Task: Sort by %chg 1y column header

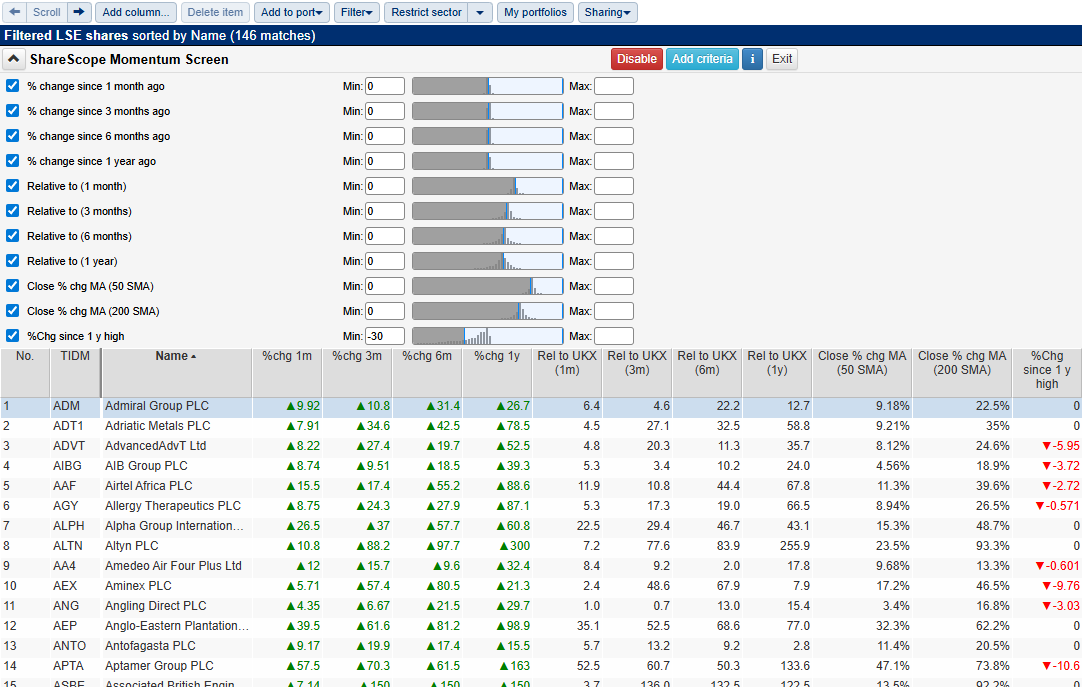Action: pos(497,372)
